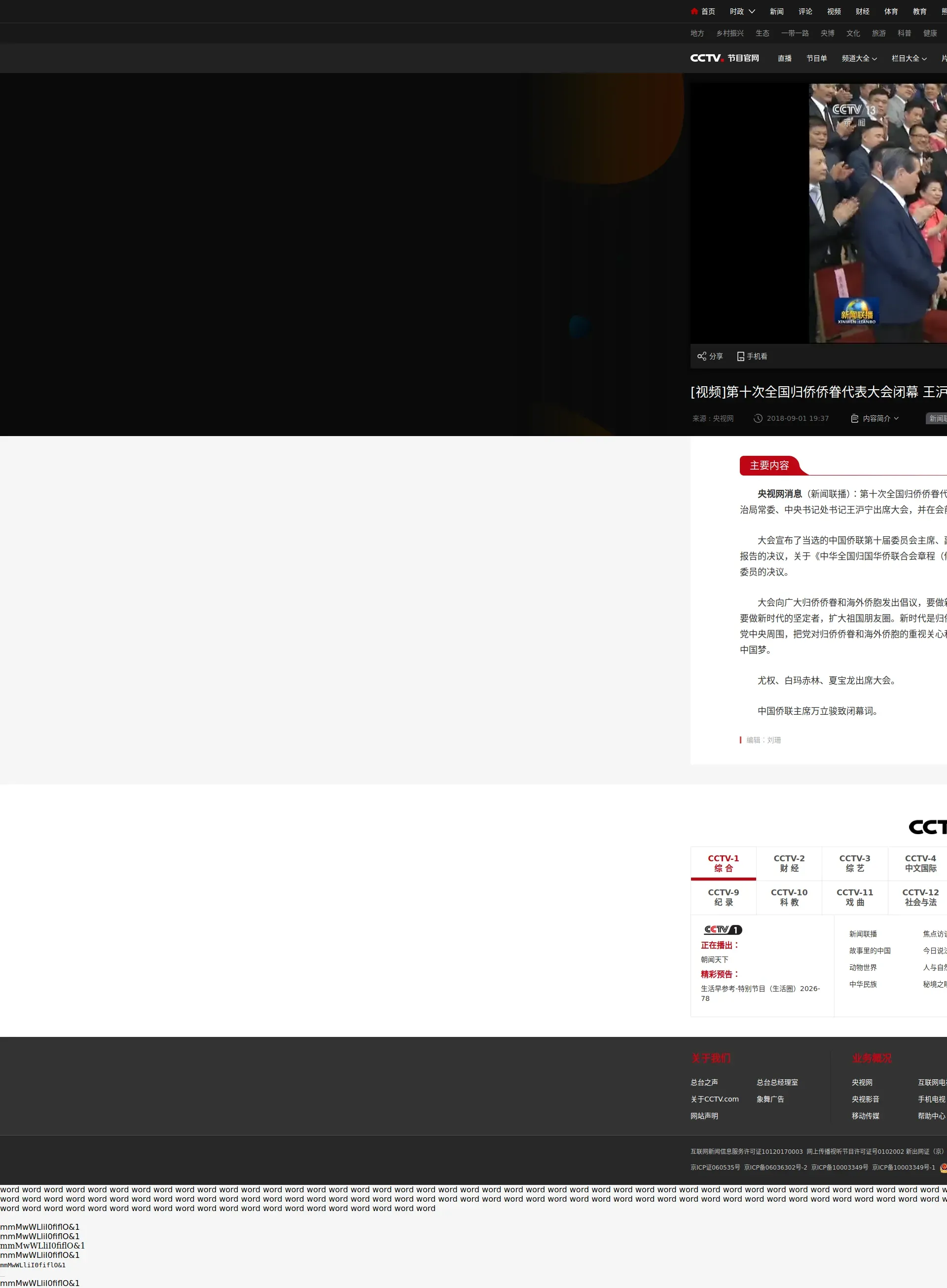Click the news video player thumbnail
The height and width of the screenshot is (1288, 947).
tap(877, 213)
